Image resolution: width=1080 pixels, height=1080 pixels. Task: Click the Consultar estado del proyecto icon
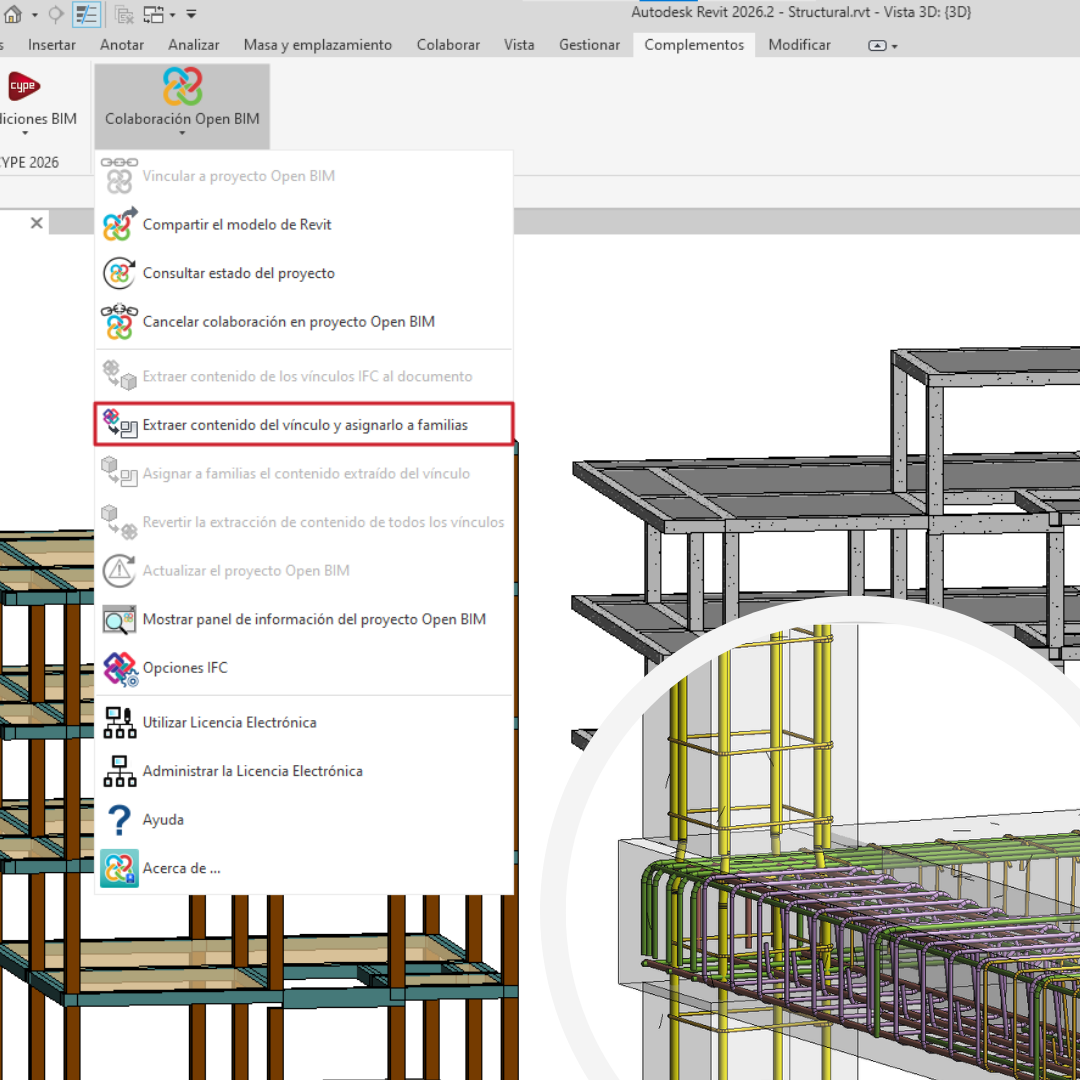pyautogui.click(x=119, y=273)
